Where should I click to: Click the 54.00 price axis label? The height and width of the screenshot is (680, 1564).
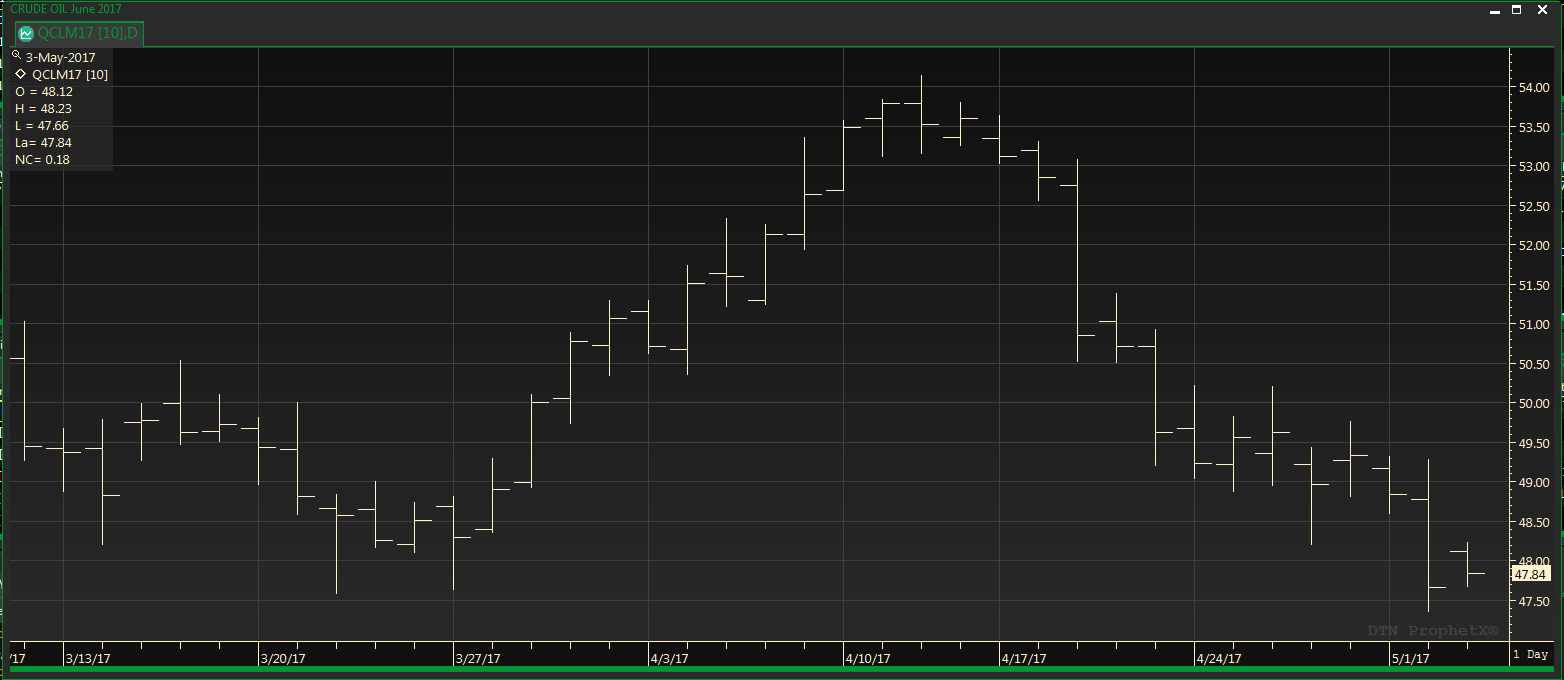tap(1535, 88)
